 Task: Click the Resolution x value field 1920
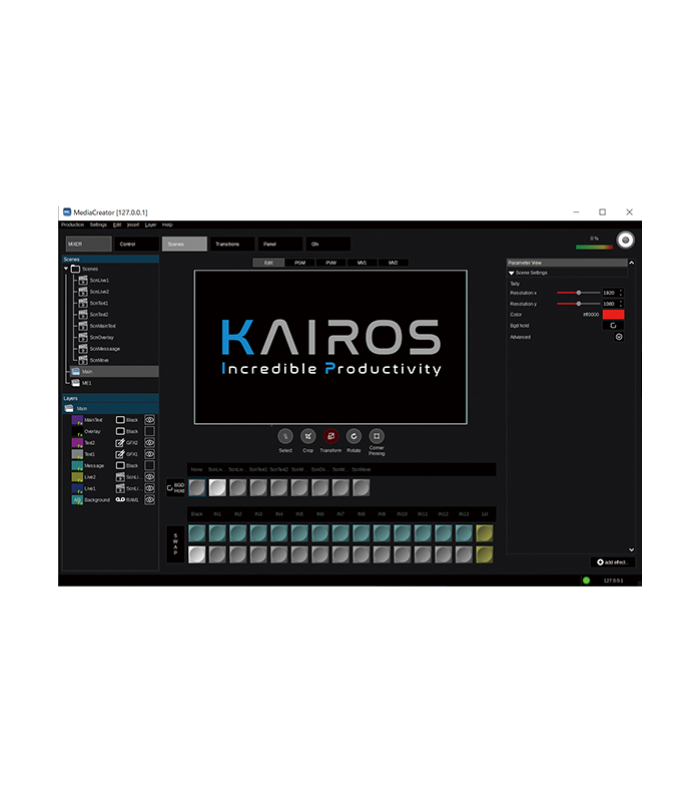[610, 292]
